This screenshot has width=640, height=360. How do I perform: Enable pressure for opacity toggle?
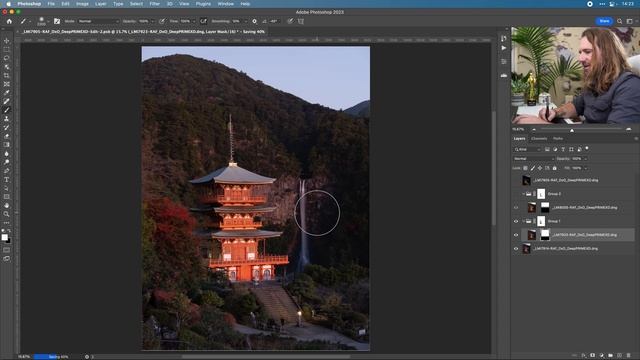162,21
